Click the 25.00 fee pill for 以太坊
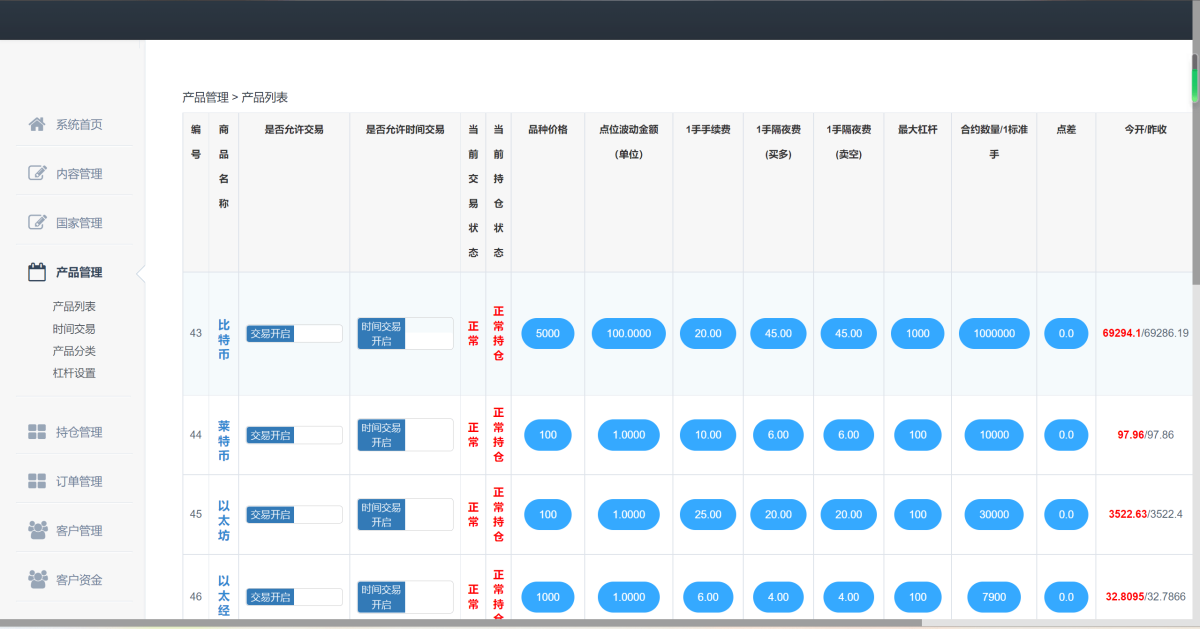The width and height of the screenshot is (1200, 629). pos(708,515)
